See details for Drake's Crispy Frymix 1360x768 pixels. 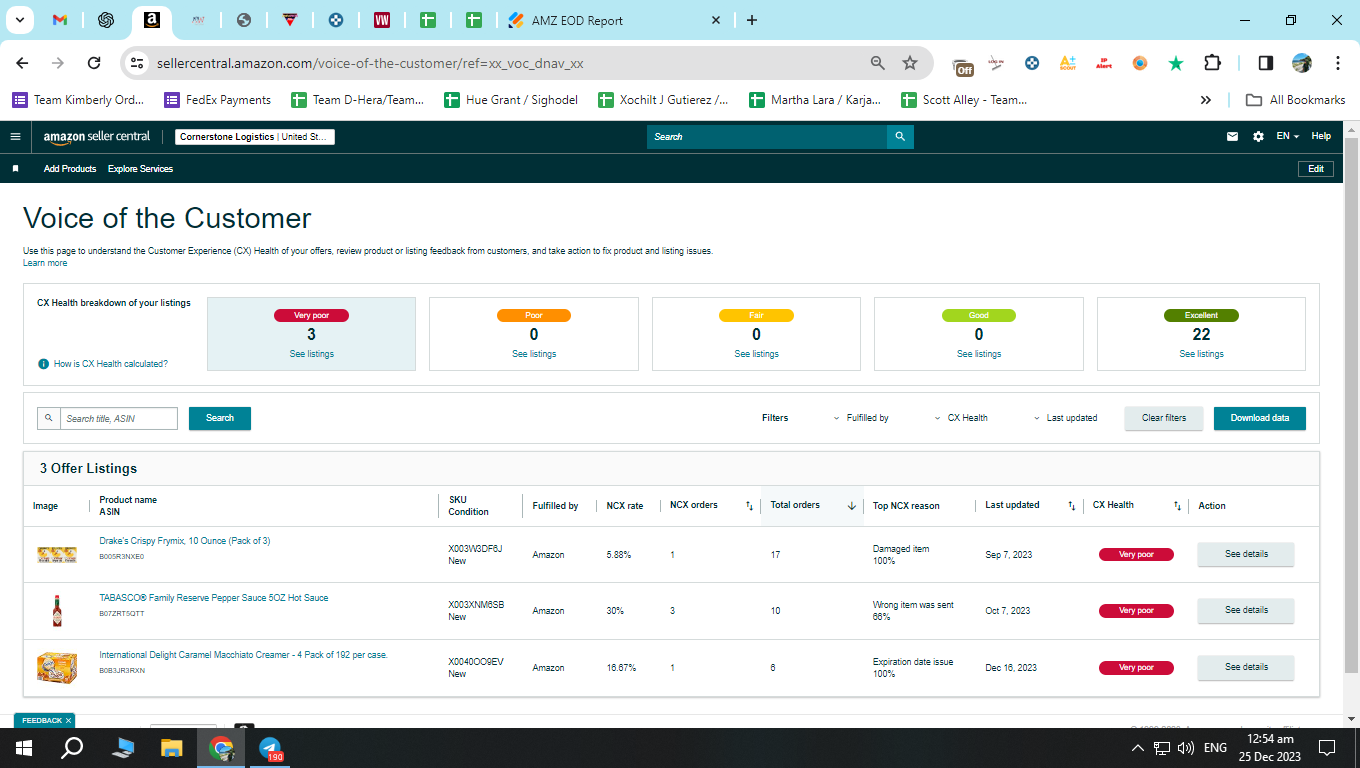(x=1246, y=554)
